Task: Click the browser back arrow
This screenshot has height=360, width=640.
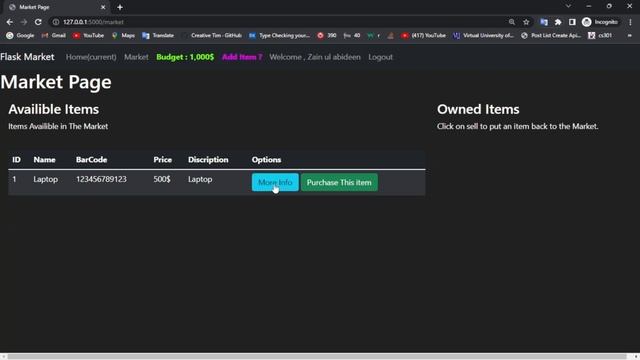Action: click(9, 22)
